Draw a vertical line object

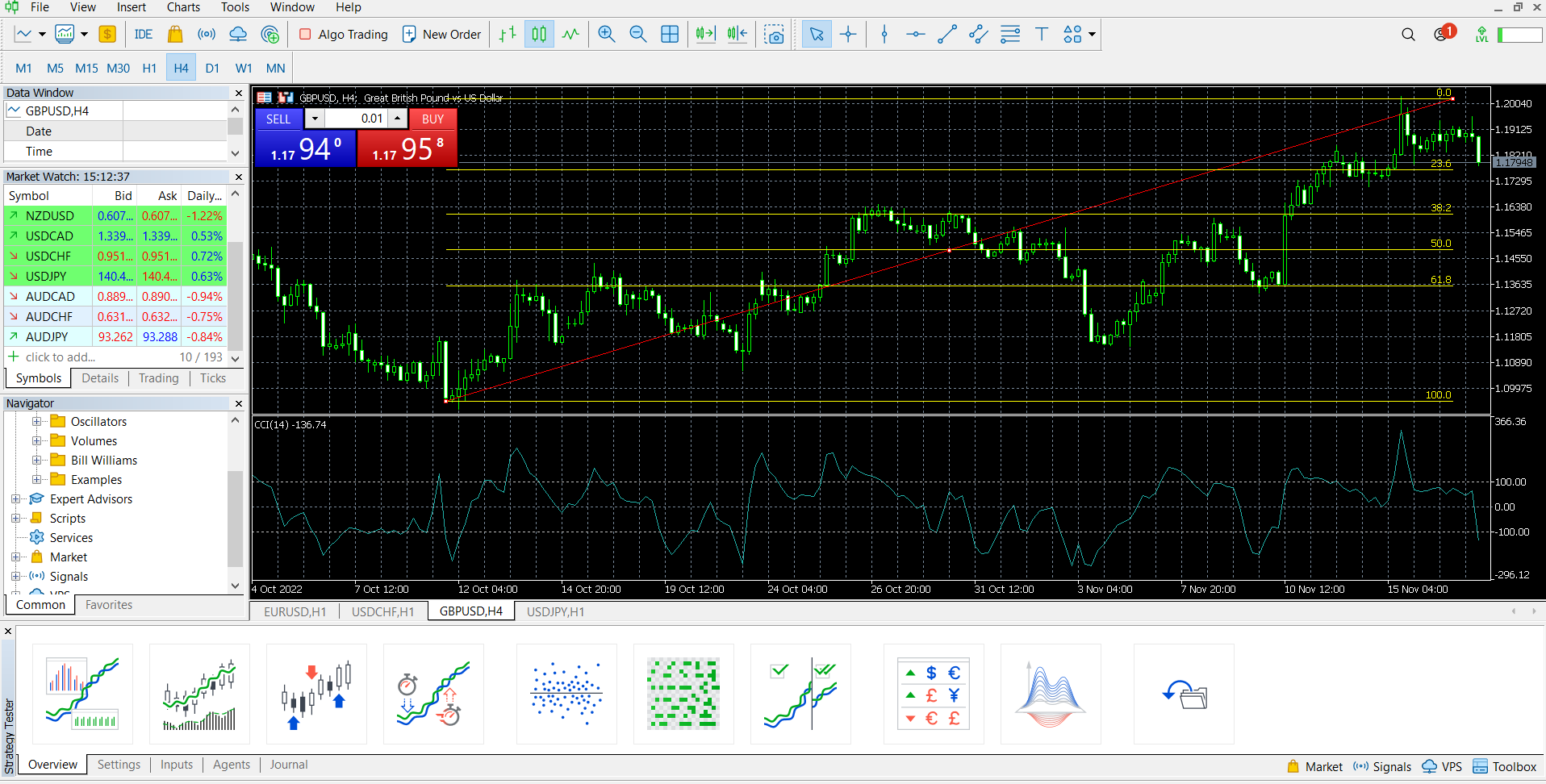pos(884,34)
